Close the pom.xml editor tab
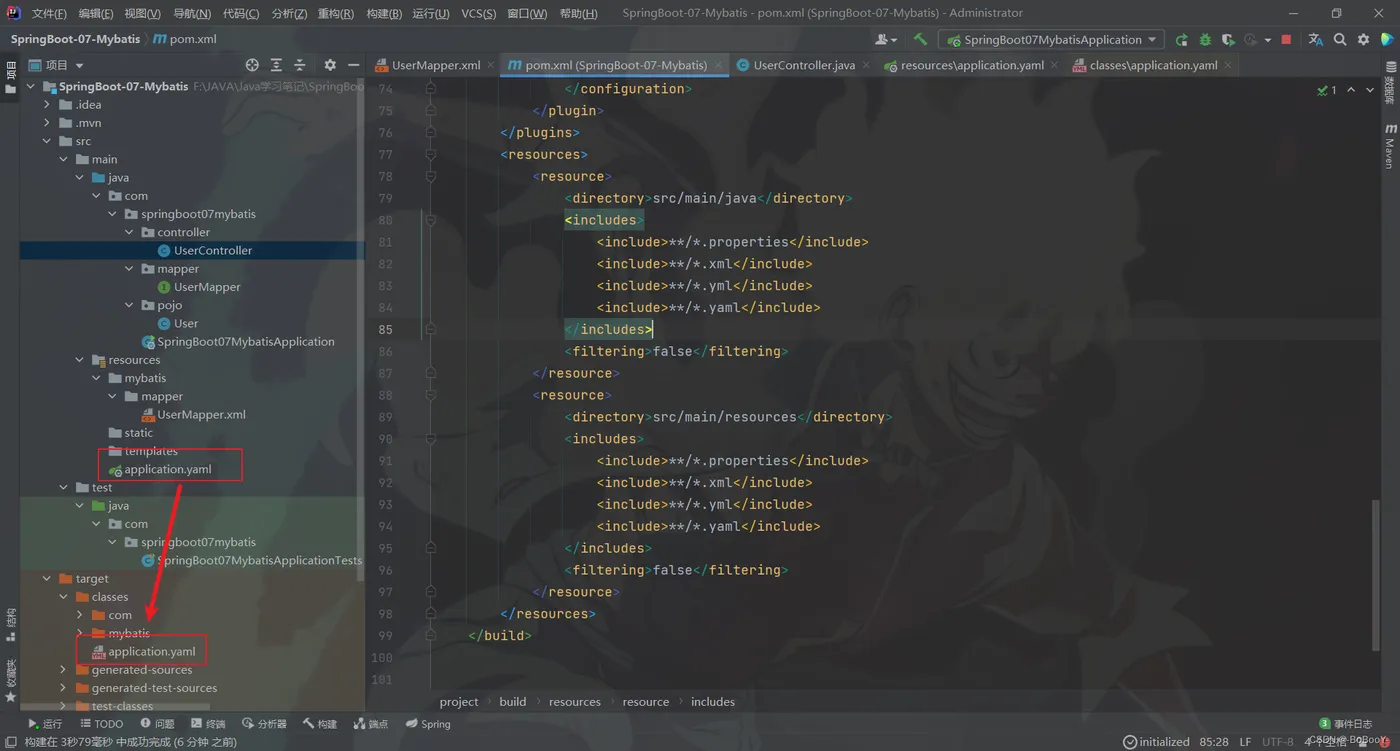Image resolution: width=1400 pixels, height=751 pixels. pos(718,65)
